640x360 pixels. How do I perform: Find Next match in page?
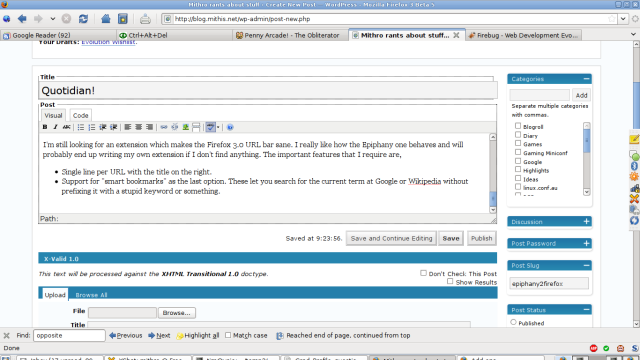tap(159, 336)
